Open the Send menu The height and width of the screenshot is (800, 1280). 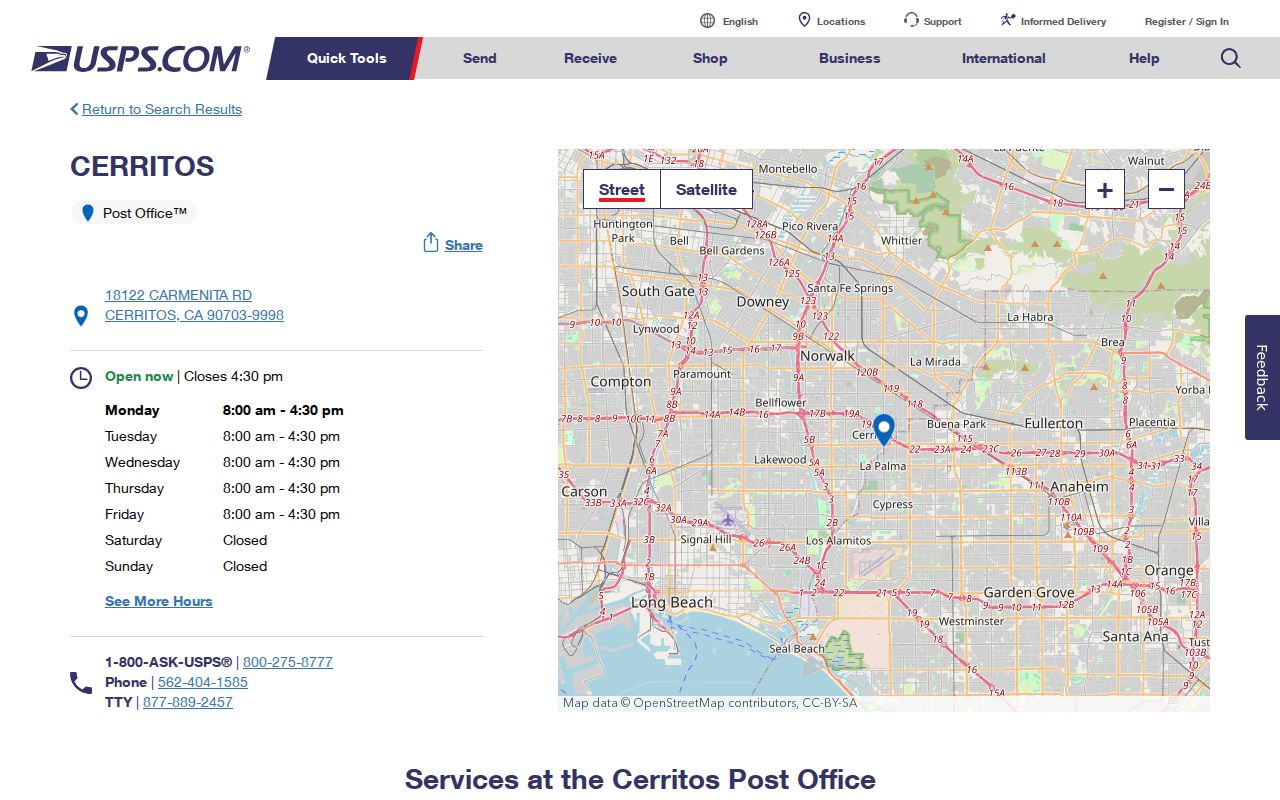click(x=479, y=58)
